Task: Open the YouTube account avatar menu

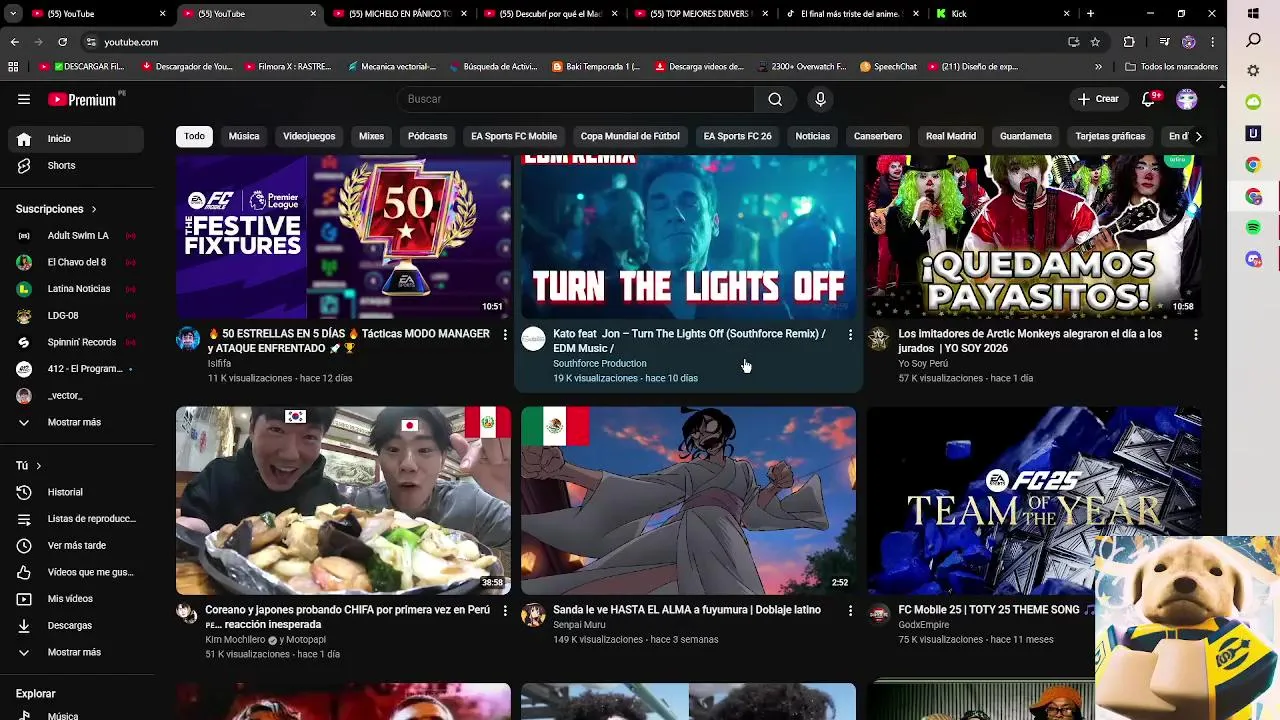Action: point(1187,99)
